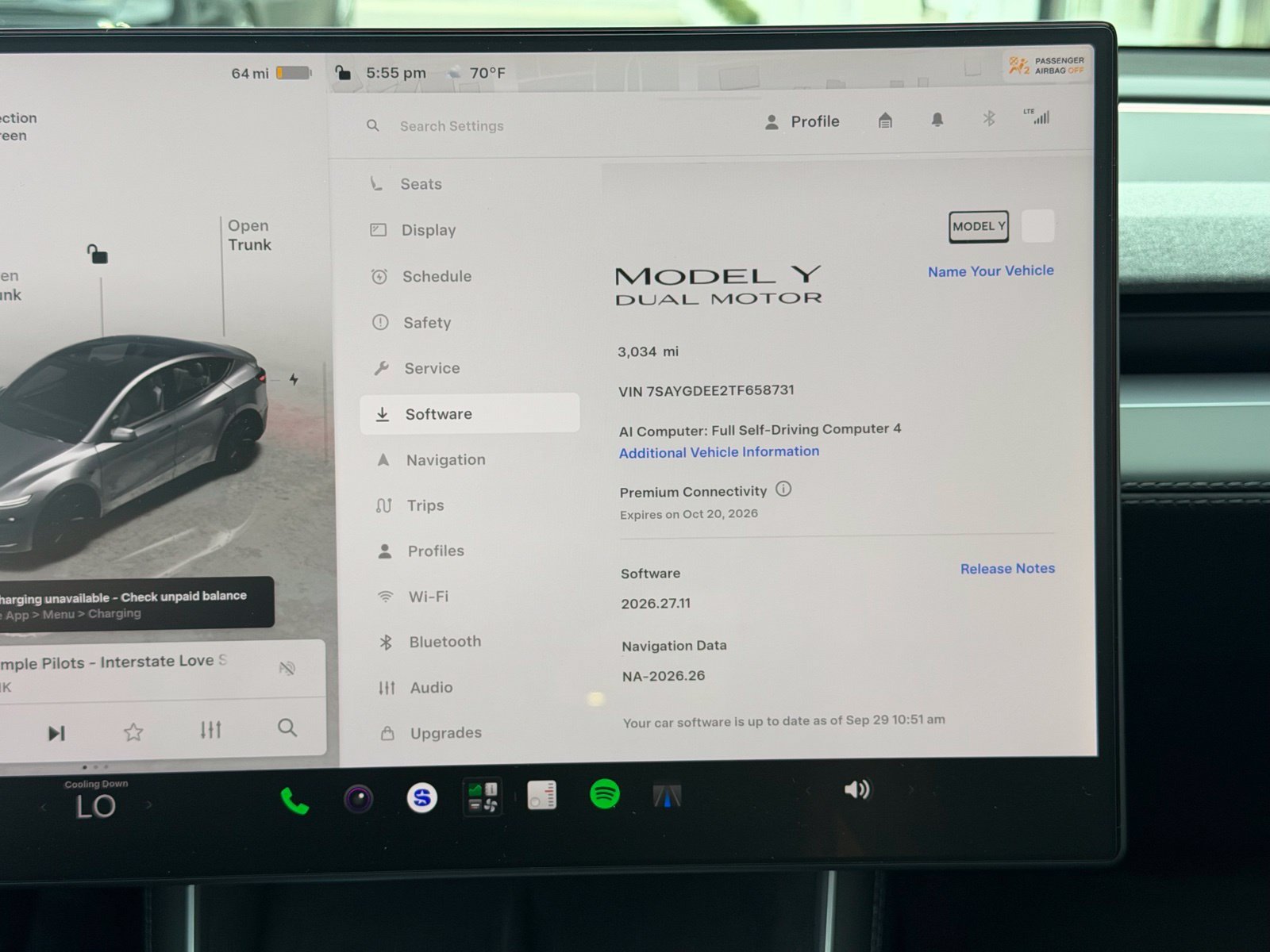View the Release Notes link
The height and width of the screenshot is (952, 1270).
click(1007, 568)
